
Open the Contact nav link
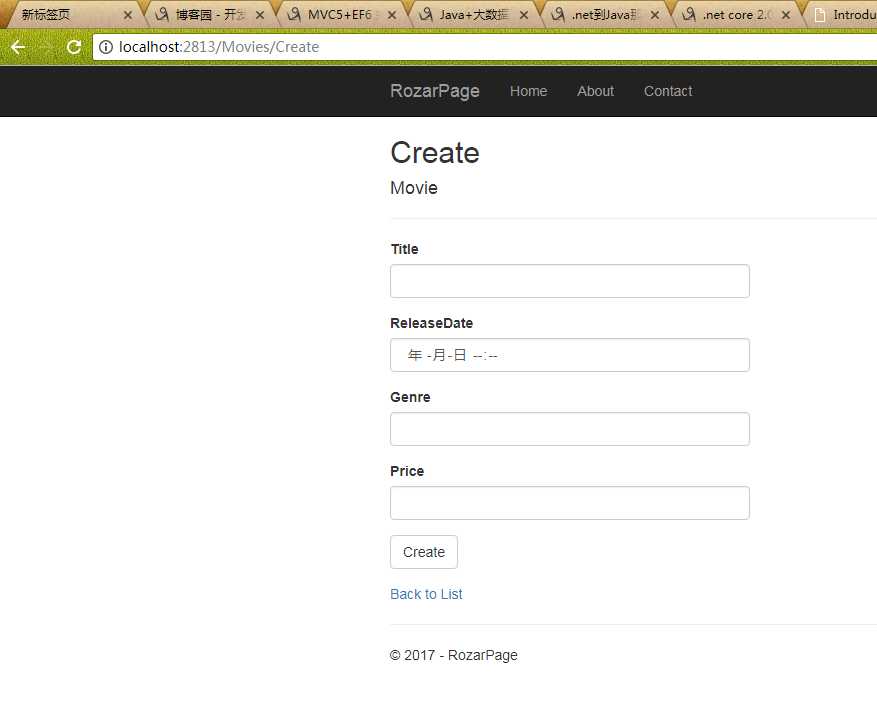(668, 91)
